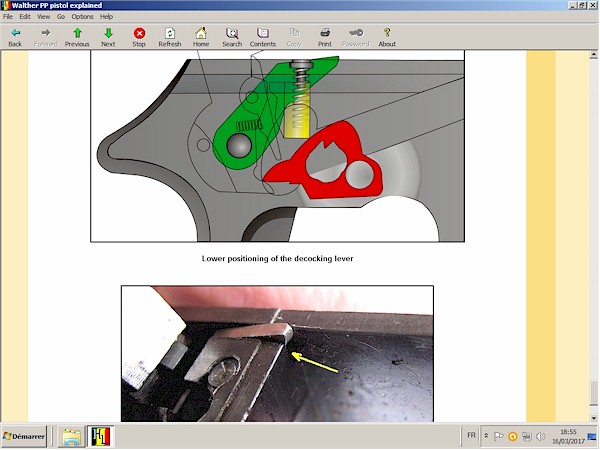The image size is (600, 450).
Task: Close the Walther PP window
Action: coord(592,5)
